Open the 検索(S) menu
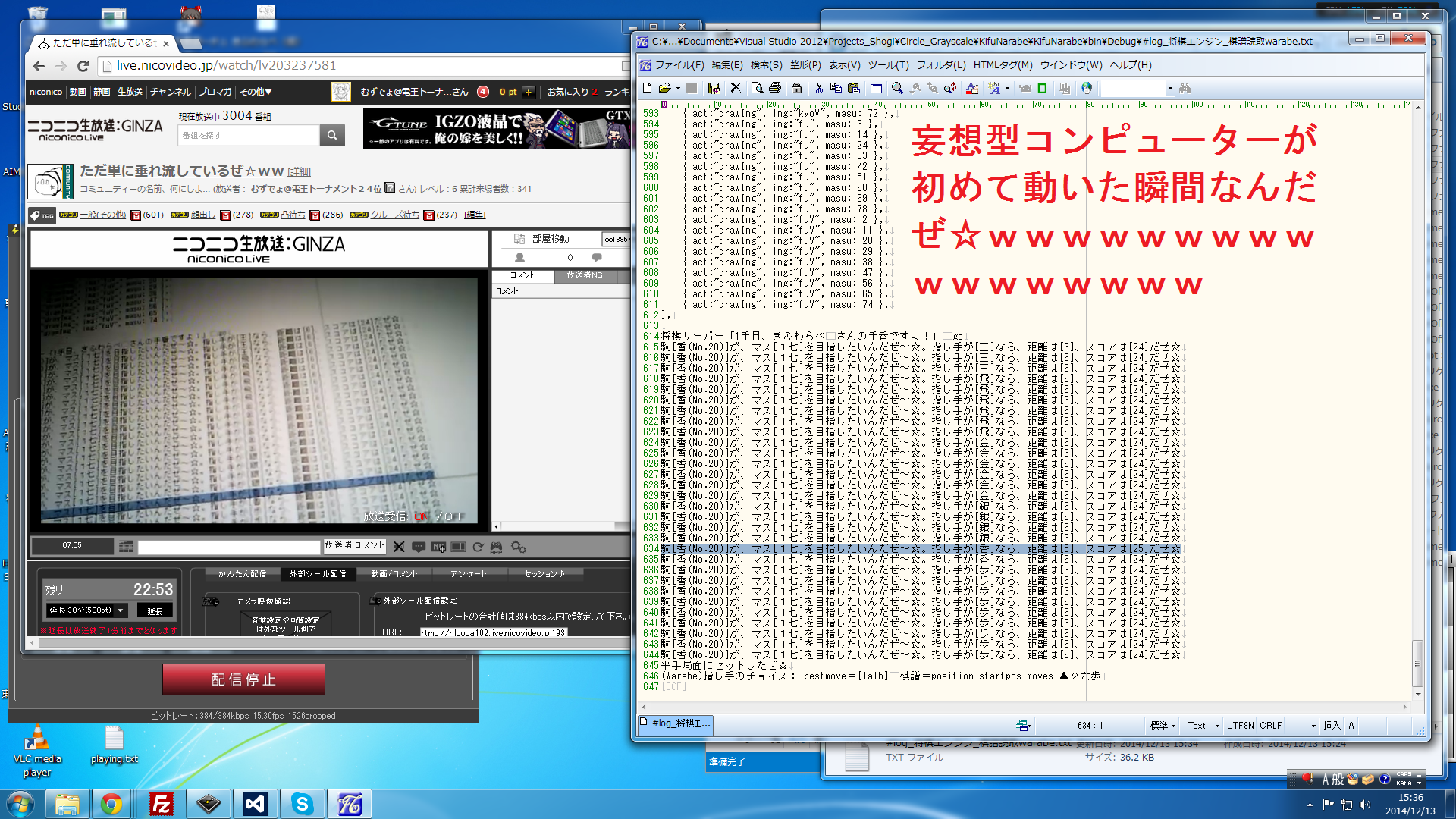1456x819 pixels. click(766, 65)
